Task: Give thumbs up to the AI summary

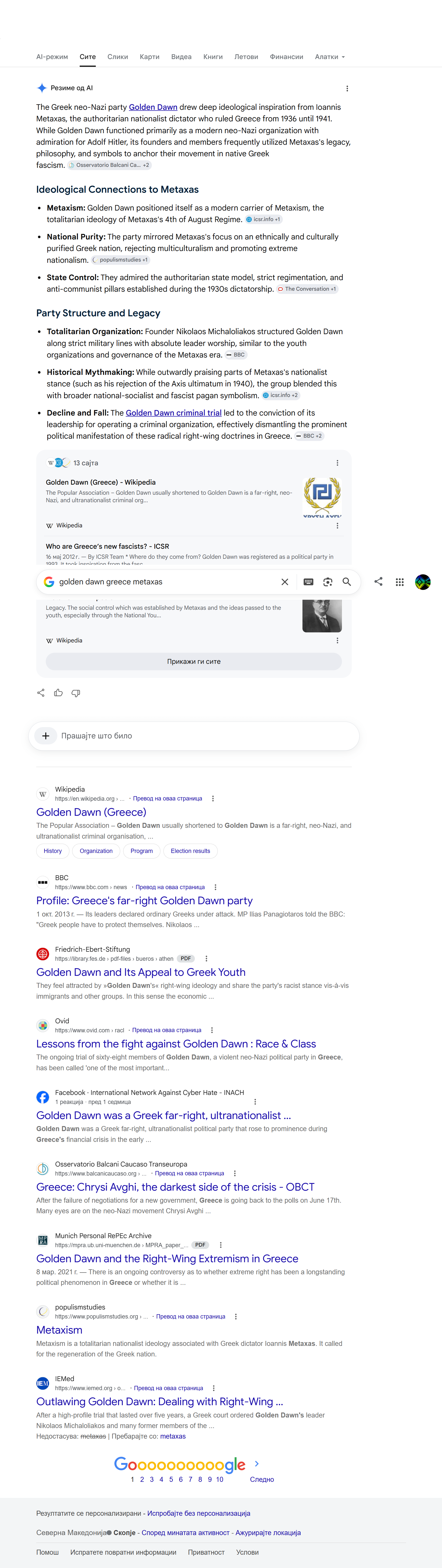Action: tap(58, 693)
